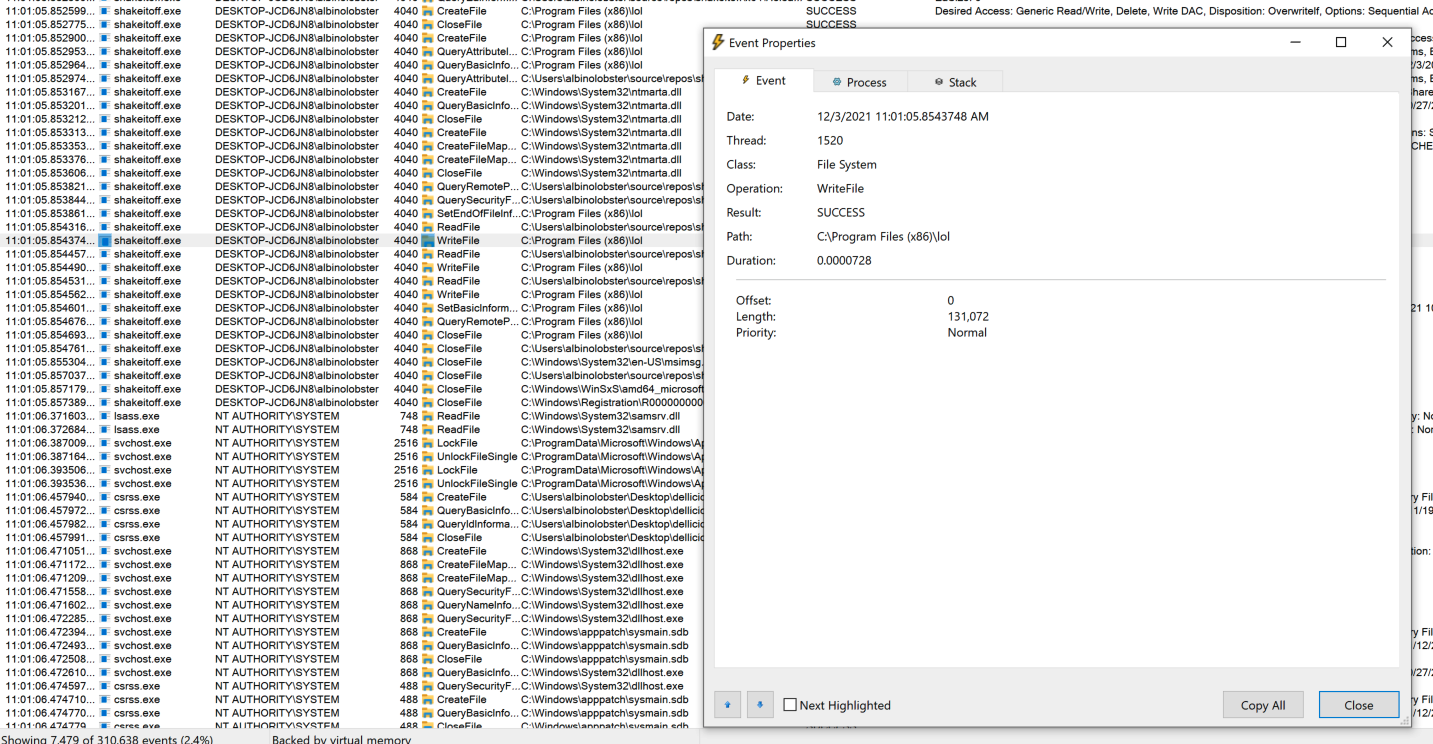1433x744 pixels.
Task: Select the SetEndOfFileInf... row at 11:01:05.853861
Action: (x=352, y=214)
